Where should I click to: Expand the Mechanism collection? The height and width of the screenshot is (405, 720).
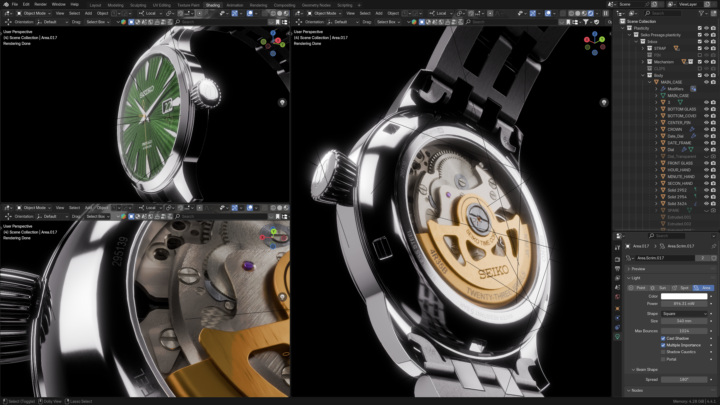(643, 62)
